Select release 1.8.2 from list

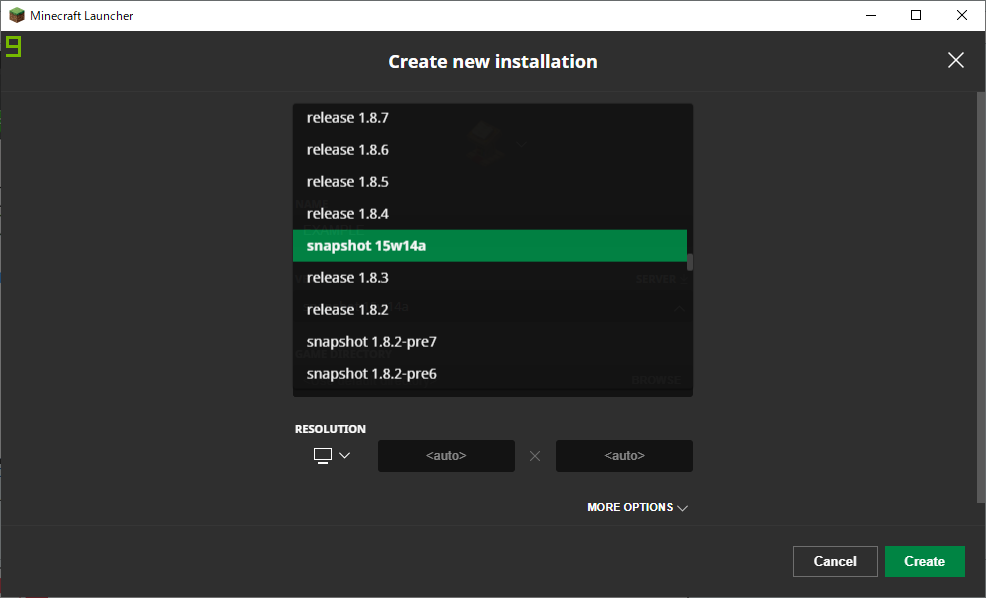[490, 310]
